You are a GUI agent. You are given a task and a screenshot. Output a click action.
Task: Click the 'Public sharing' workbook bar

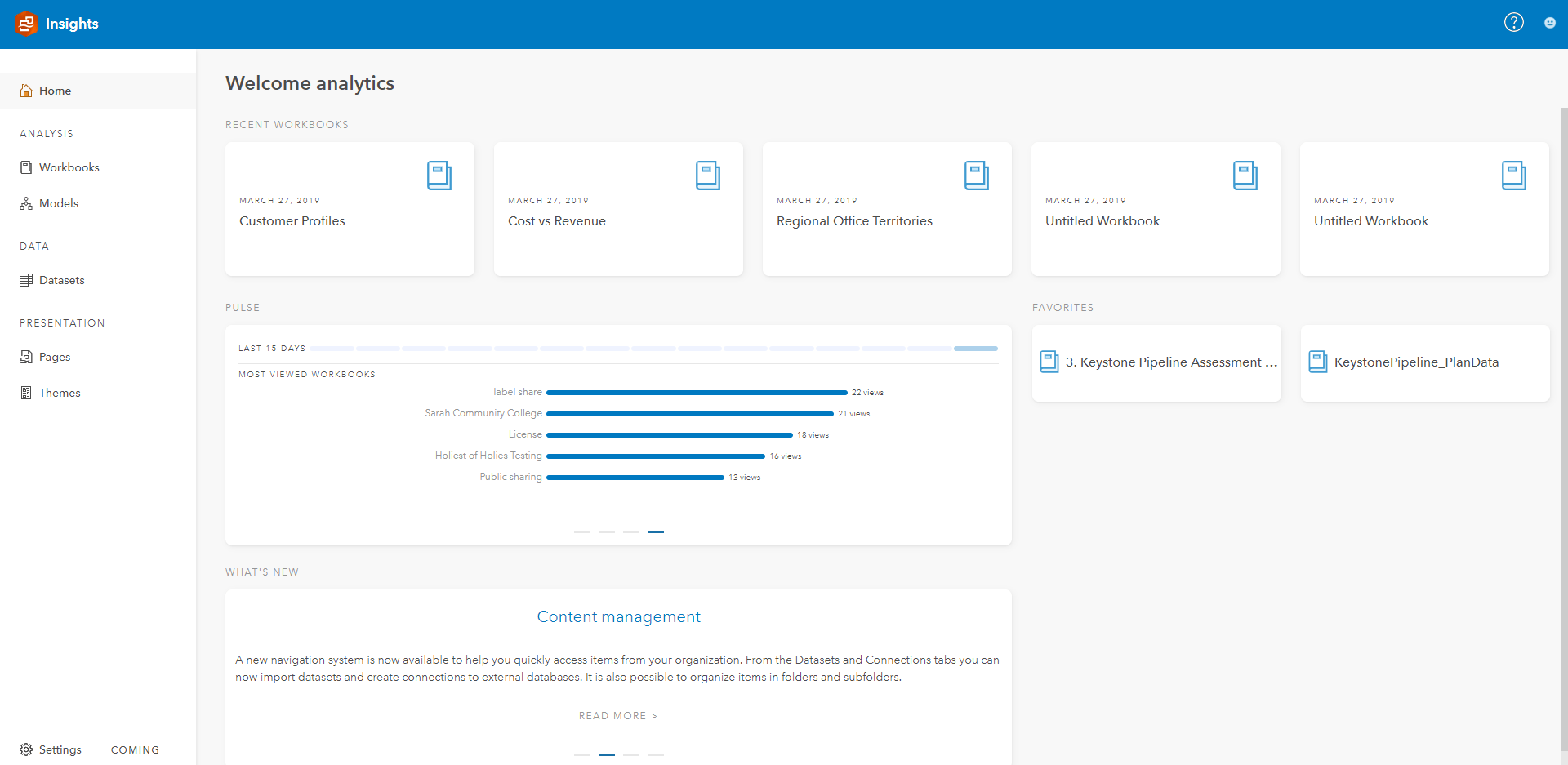click(x=635, y=478)
